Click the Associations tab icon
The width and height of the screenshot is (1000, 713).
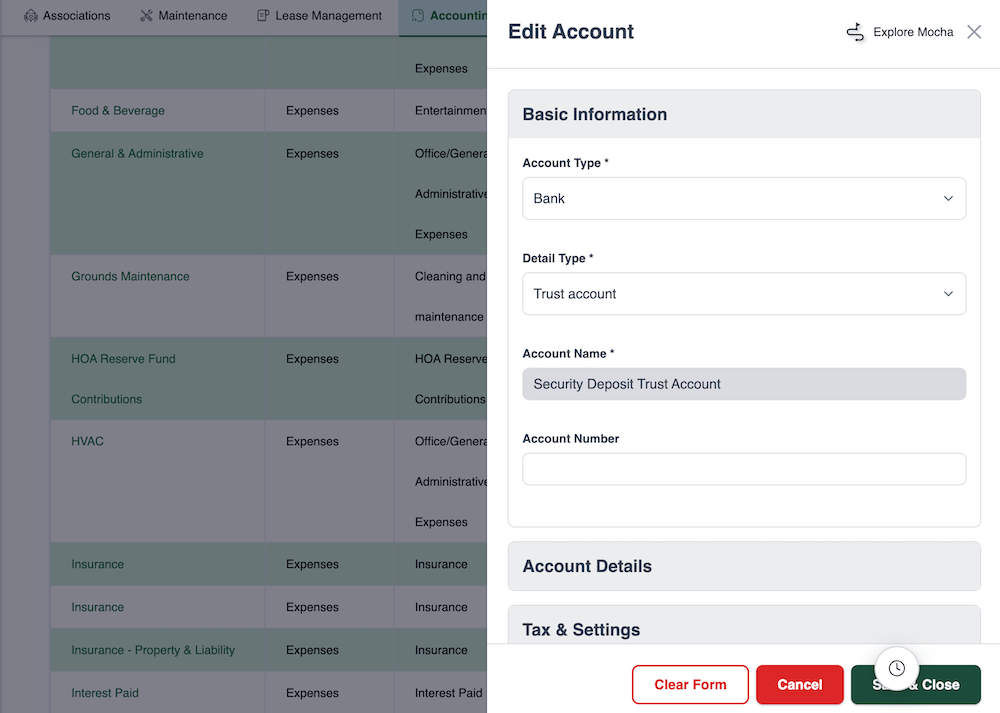pos(31,15)
